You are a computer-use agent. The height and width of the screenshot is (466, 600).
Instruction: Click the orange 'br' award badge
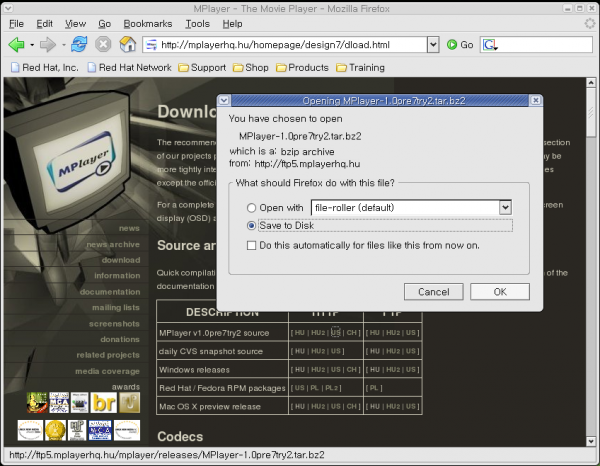pos(104,402)
